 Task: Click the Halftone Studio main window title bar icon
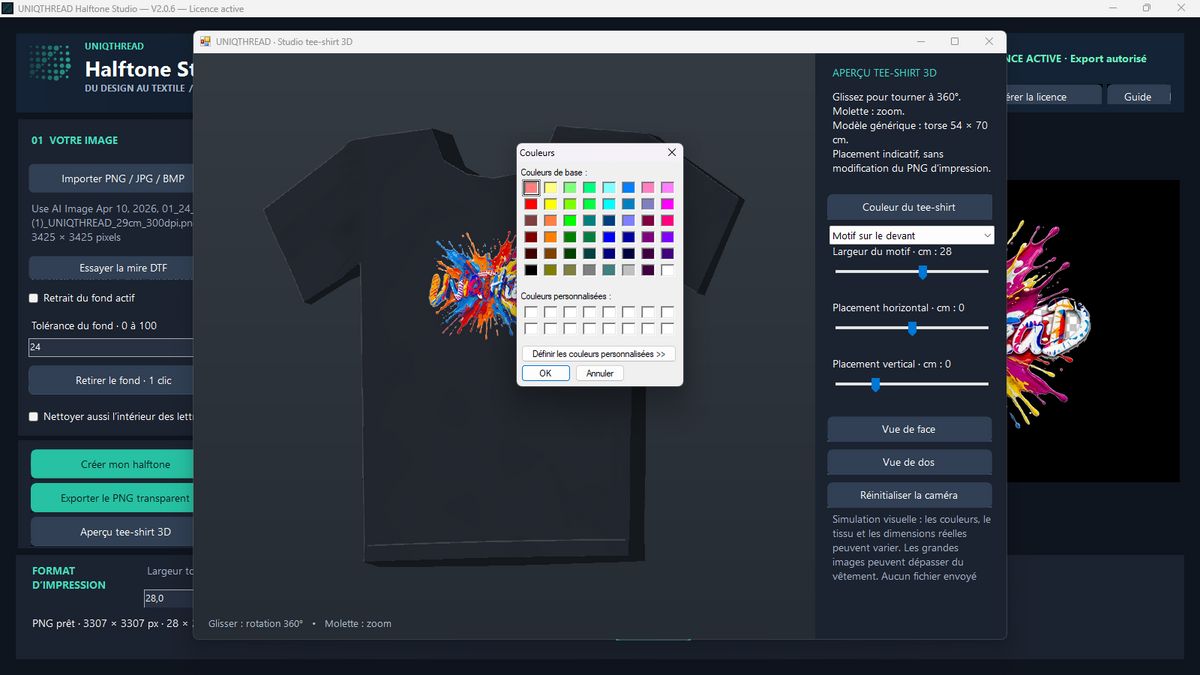8,8
